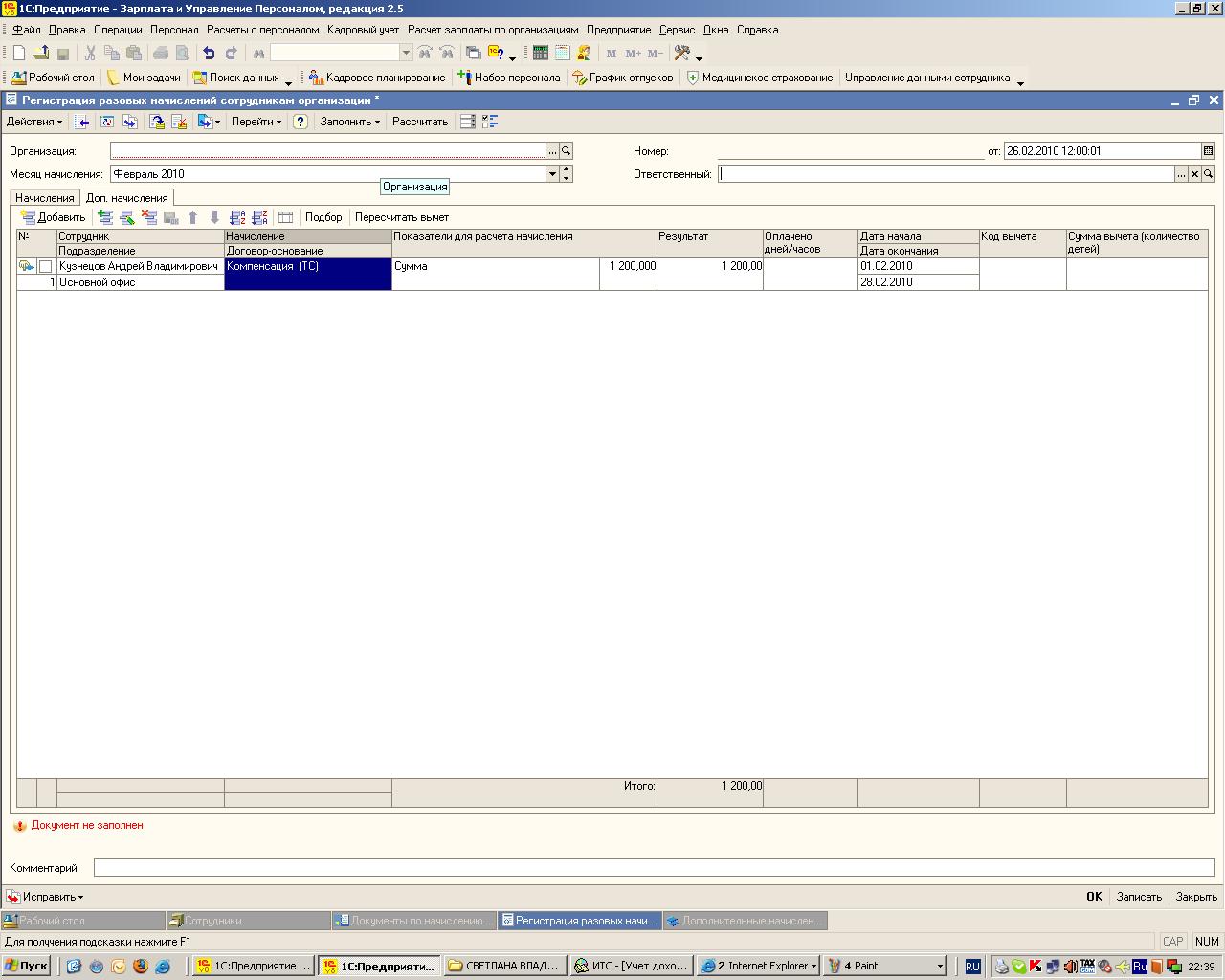The image size is (1225, 980).
Task: Click the magnifier icon beside Организация field
Action: pyautogui.click(x=566, y=151)
